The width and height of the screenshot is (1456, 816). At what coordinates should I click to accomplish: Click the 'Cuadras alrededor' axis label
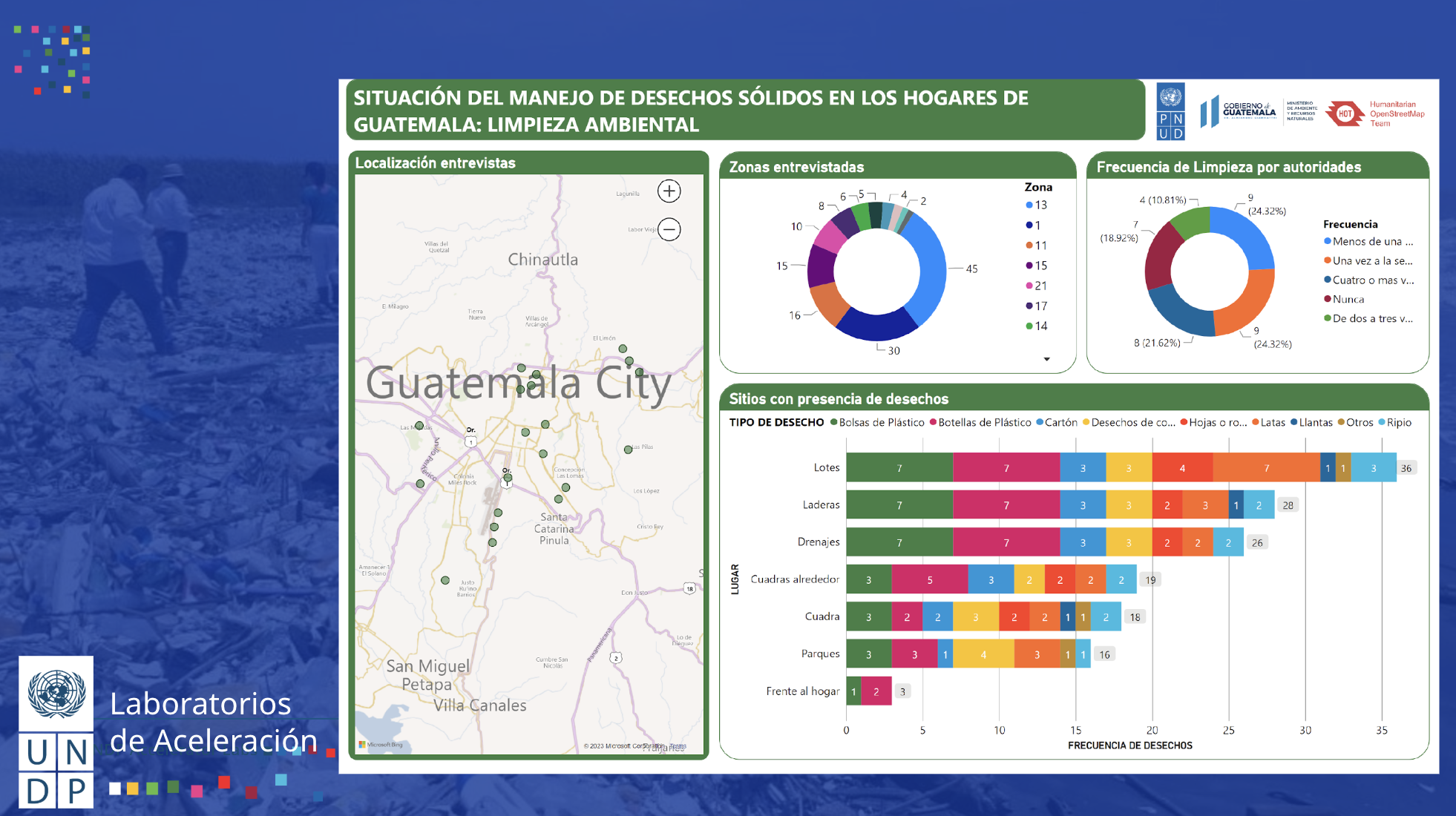click(795, 579)
